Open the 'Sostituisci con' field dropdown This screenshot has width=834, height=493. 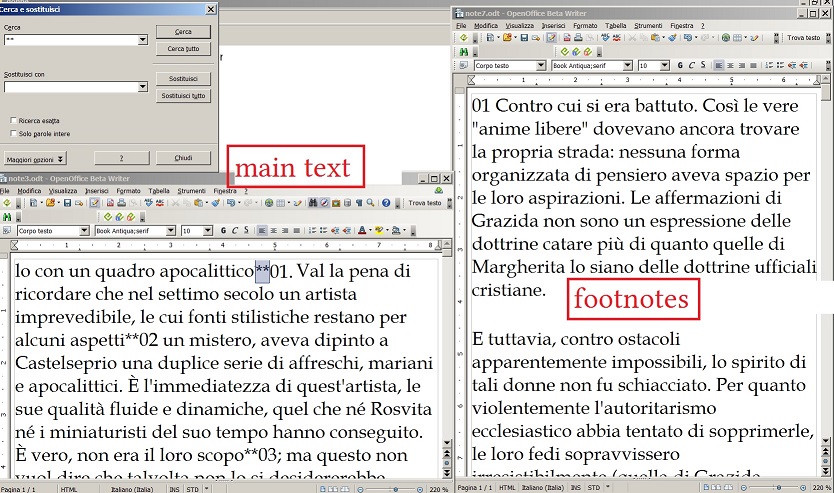click(142, 87)
